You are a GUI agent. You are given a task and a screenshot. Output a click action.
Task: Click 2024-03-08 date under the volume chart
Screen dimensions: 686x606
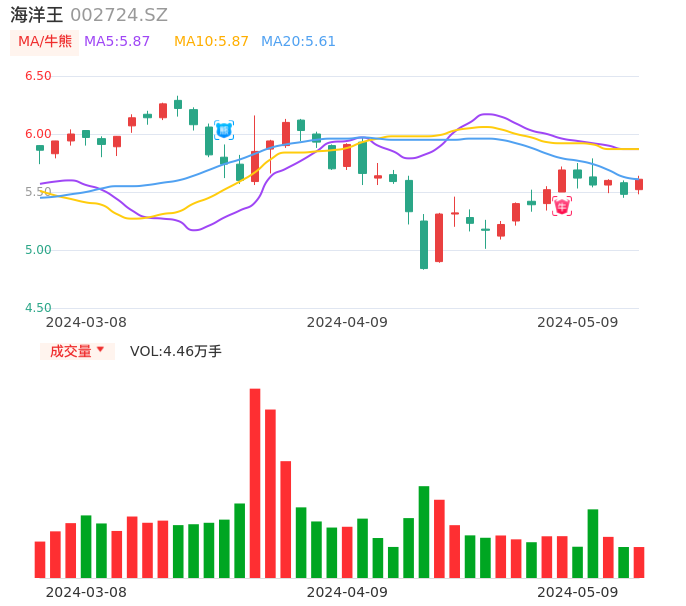pos(86,592)
